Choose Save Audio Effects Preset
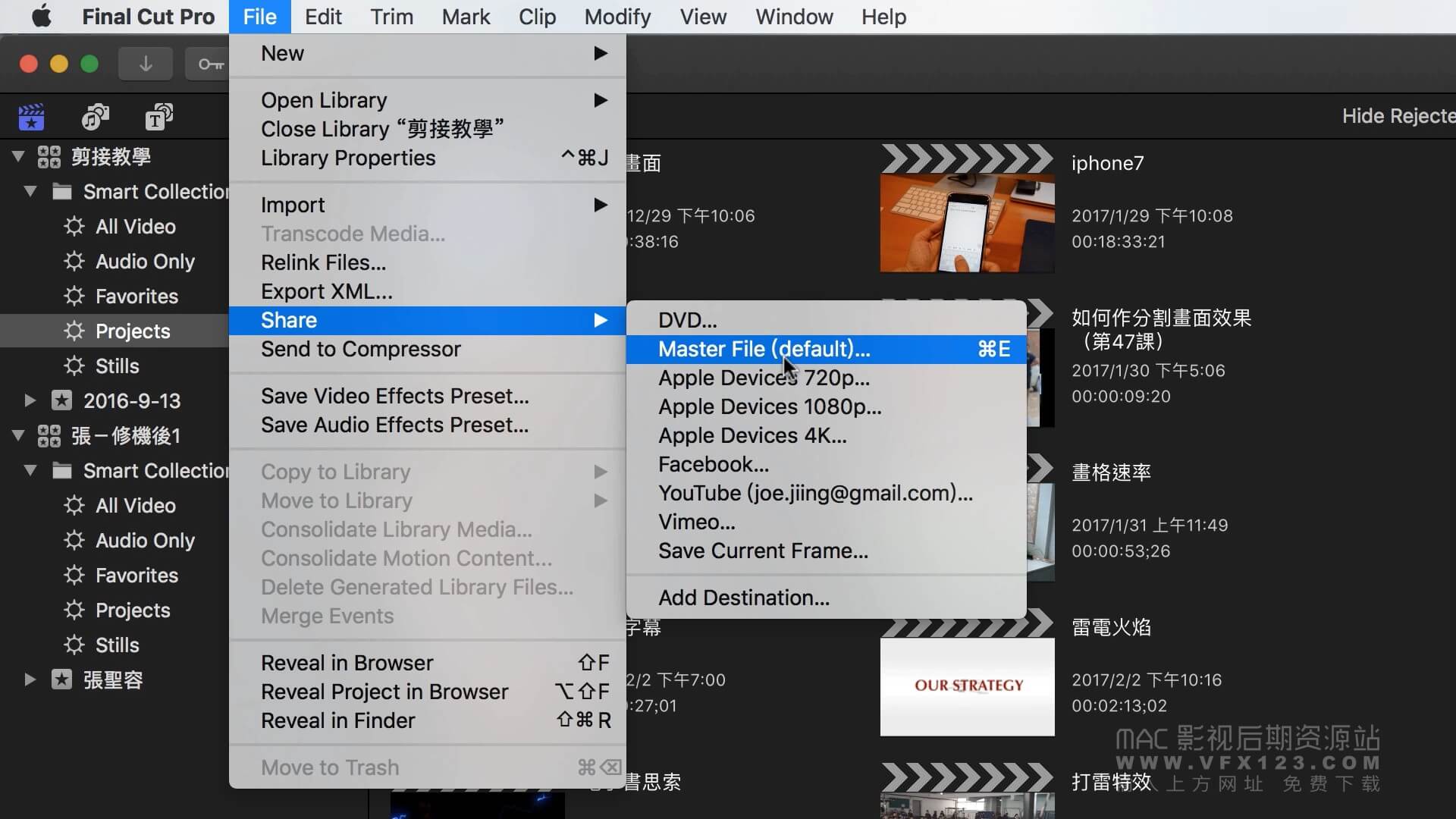 point(428,425)
